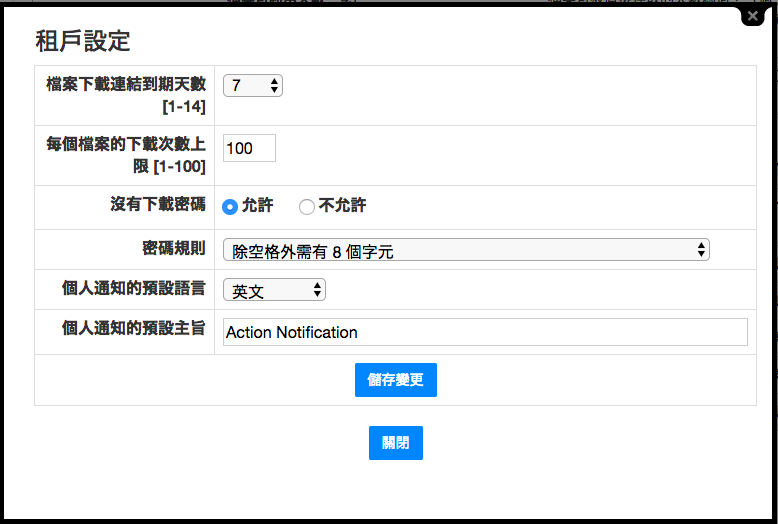Viewport: 778px width, 524px height.
Task: Click the 關閉 button
Action: (395, 443)
